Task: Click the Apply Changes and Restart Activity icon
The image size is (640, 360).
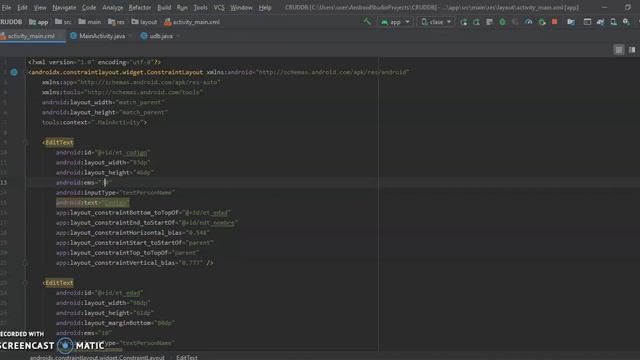Action: click(476, 22)
